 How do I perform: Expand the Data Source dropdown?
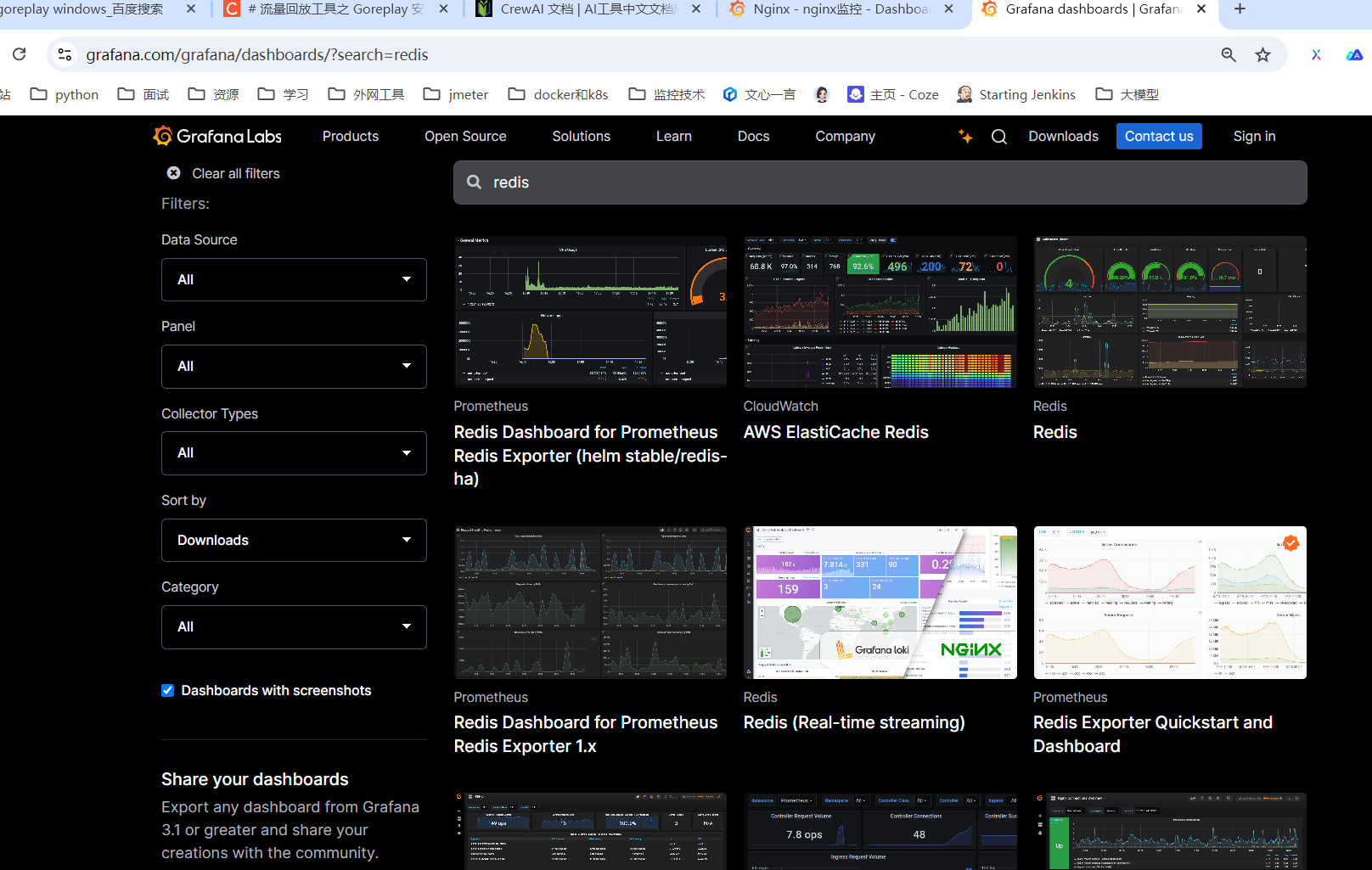click(294, 279)
